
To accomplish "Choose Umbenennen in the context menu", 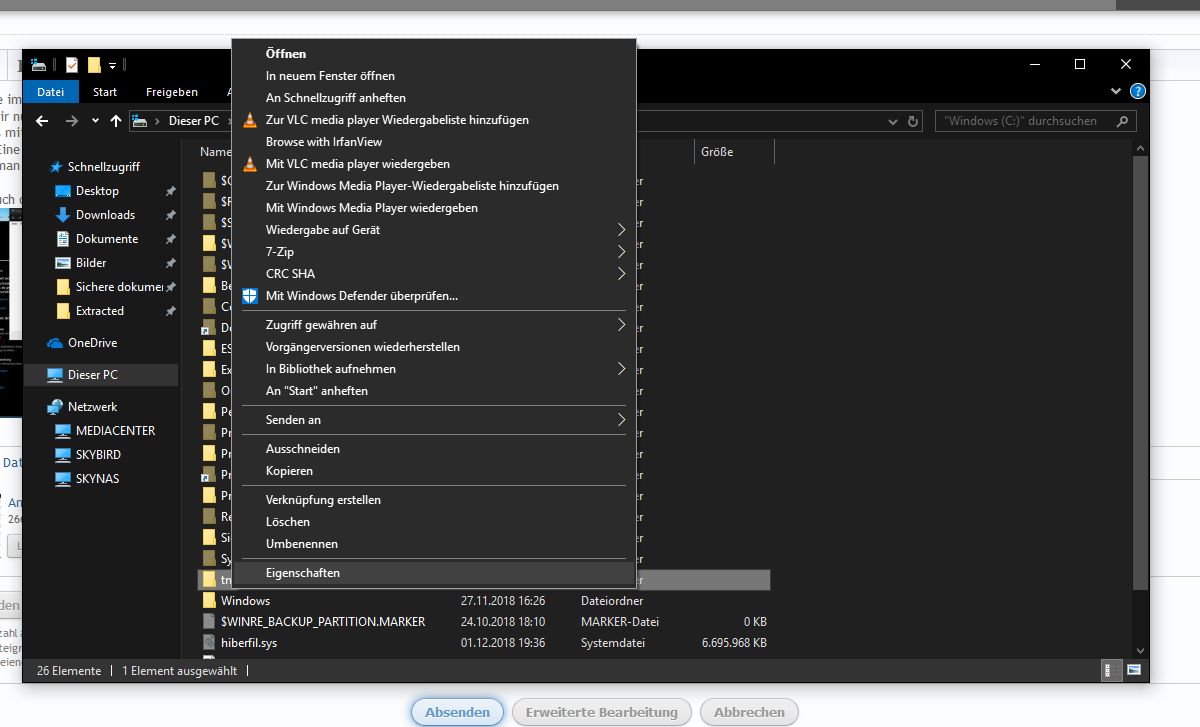I will [433, 544].
